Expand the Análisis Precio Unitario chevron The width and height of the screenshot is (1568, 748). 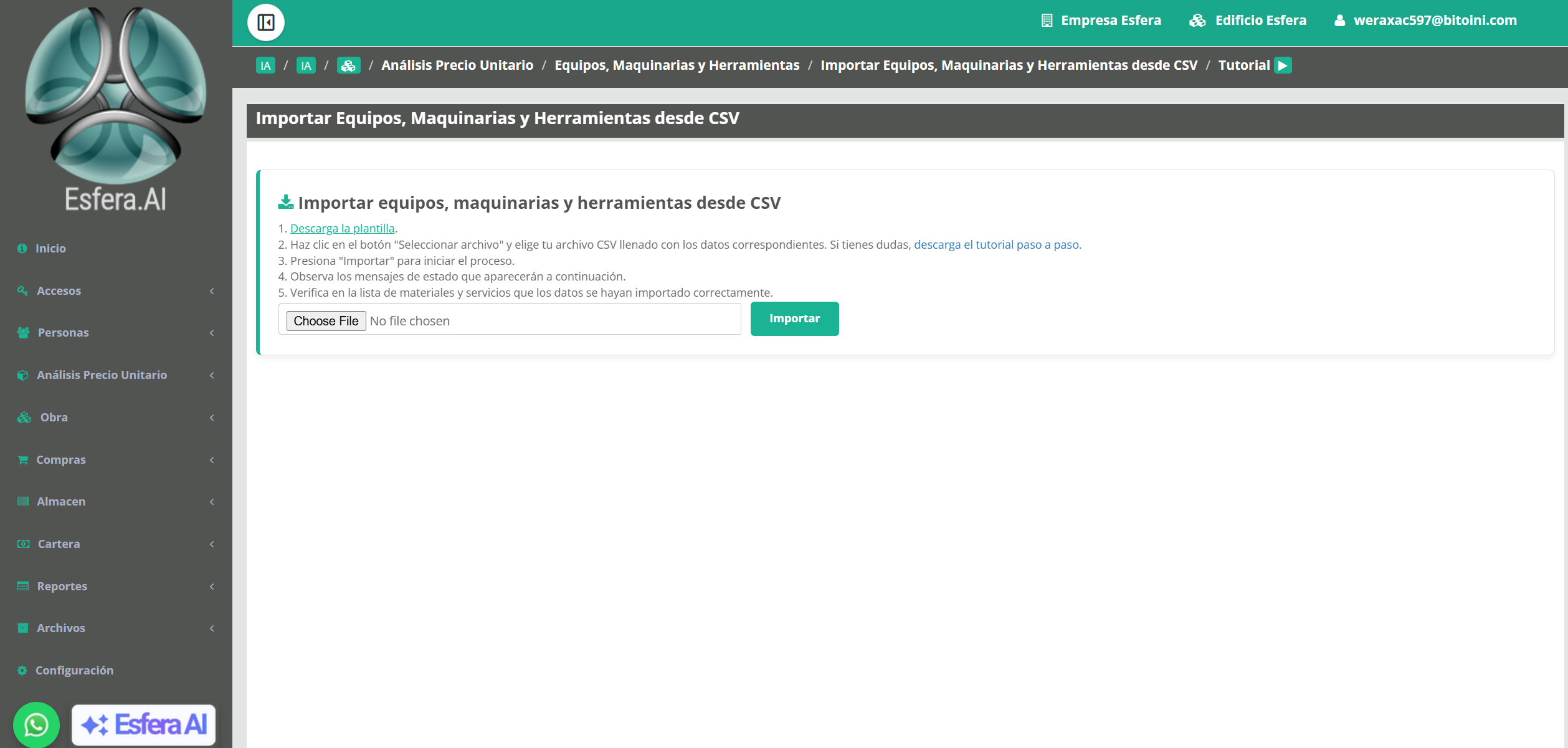[x=212, y=375]
